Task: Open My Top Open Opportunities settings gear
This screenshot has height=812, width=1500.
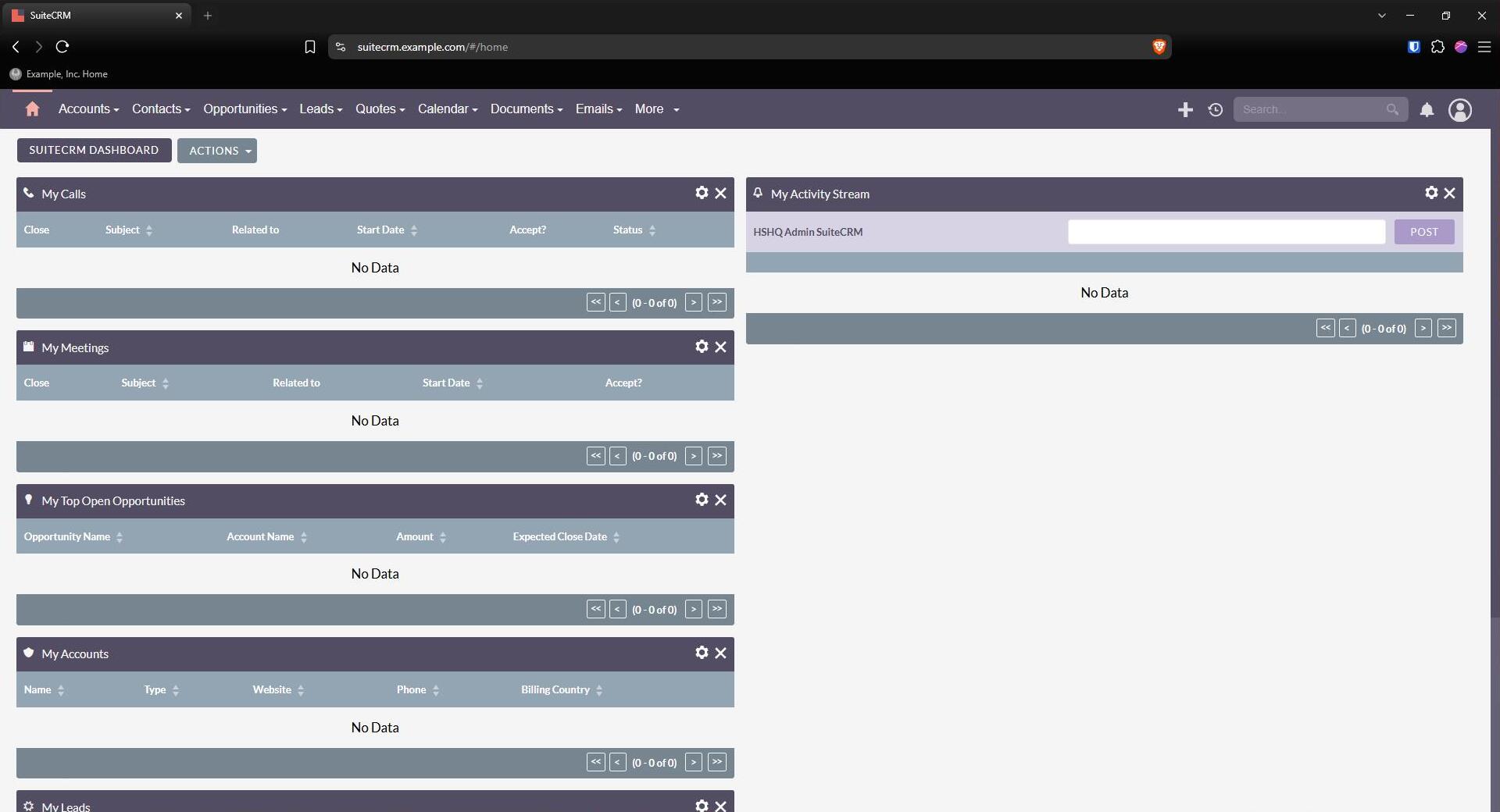Action: tap(702, 500)
